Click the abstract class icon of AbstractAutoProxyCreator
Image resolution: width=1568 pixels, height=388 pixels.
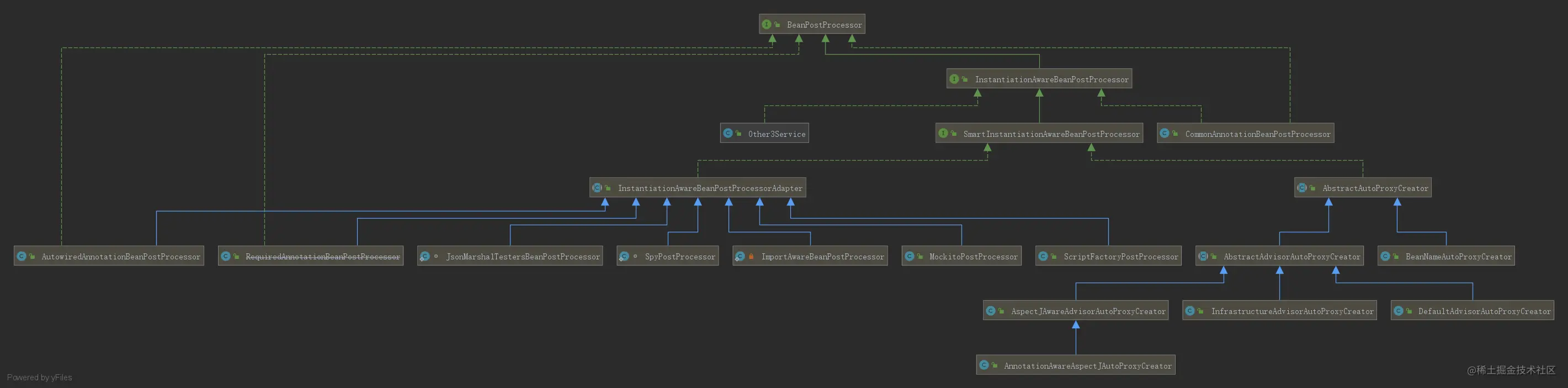point(1302,188)
